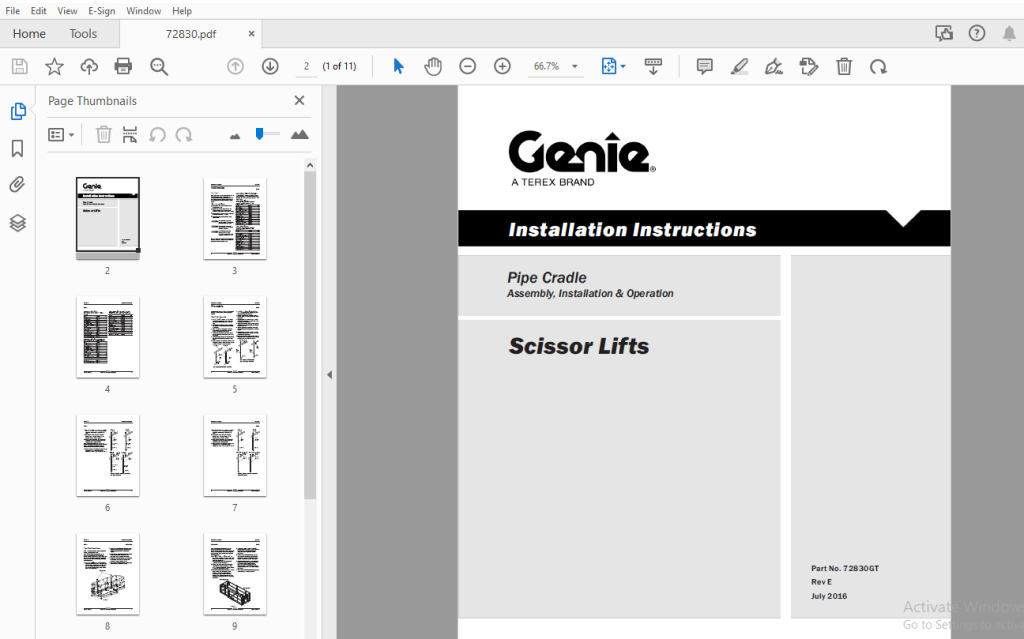The image size is (1024, 639).
Task: Open the Comment tool
Action: [704, 66]
